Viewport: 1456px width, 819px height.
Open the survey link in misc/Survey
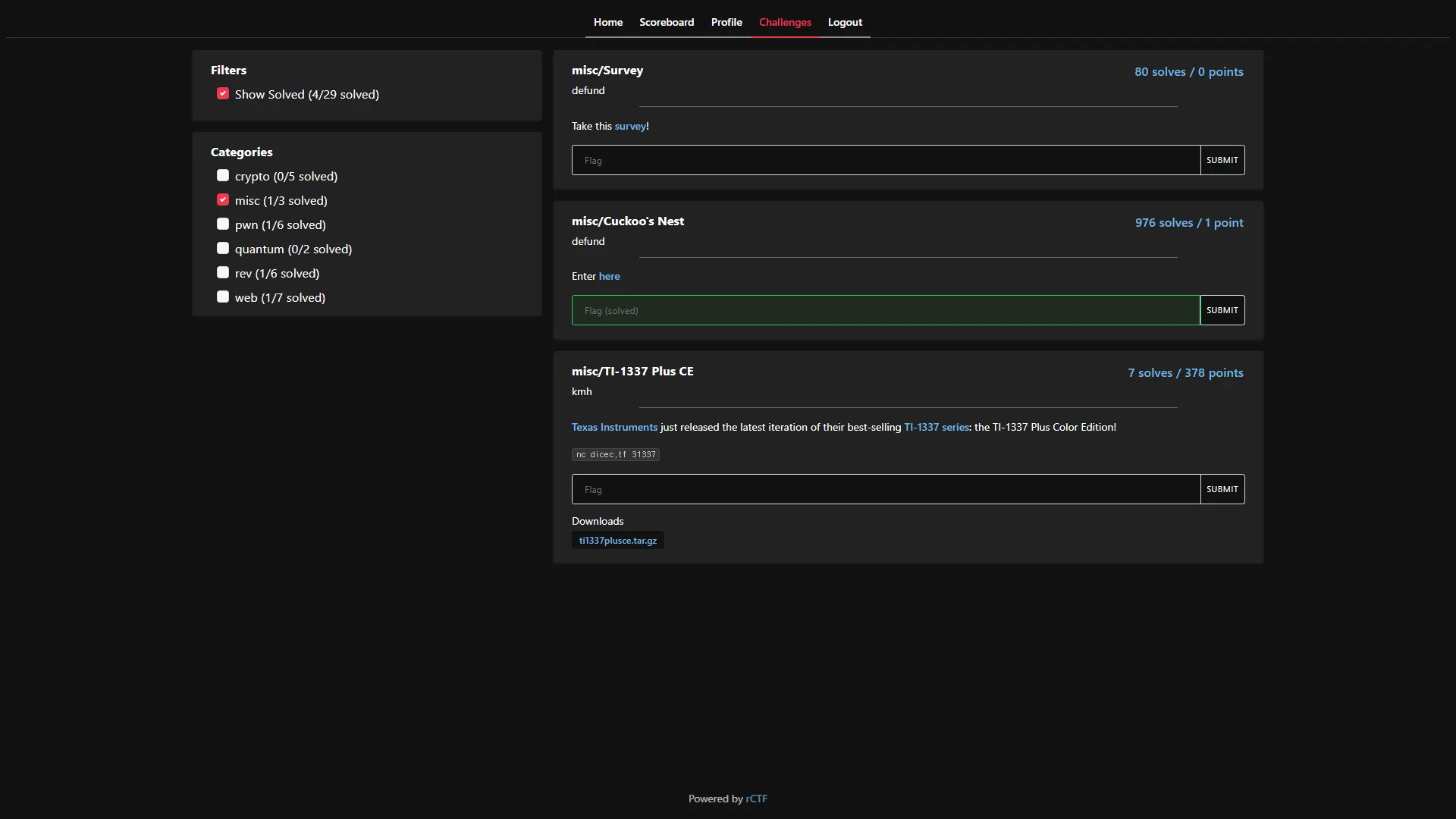click(x=629, y=126)
